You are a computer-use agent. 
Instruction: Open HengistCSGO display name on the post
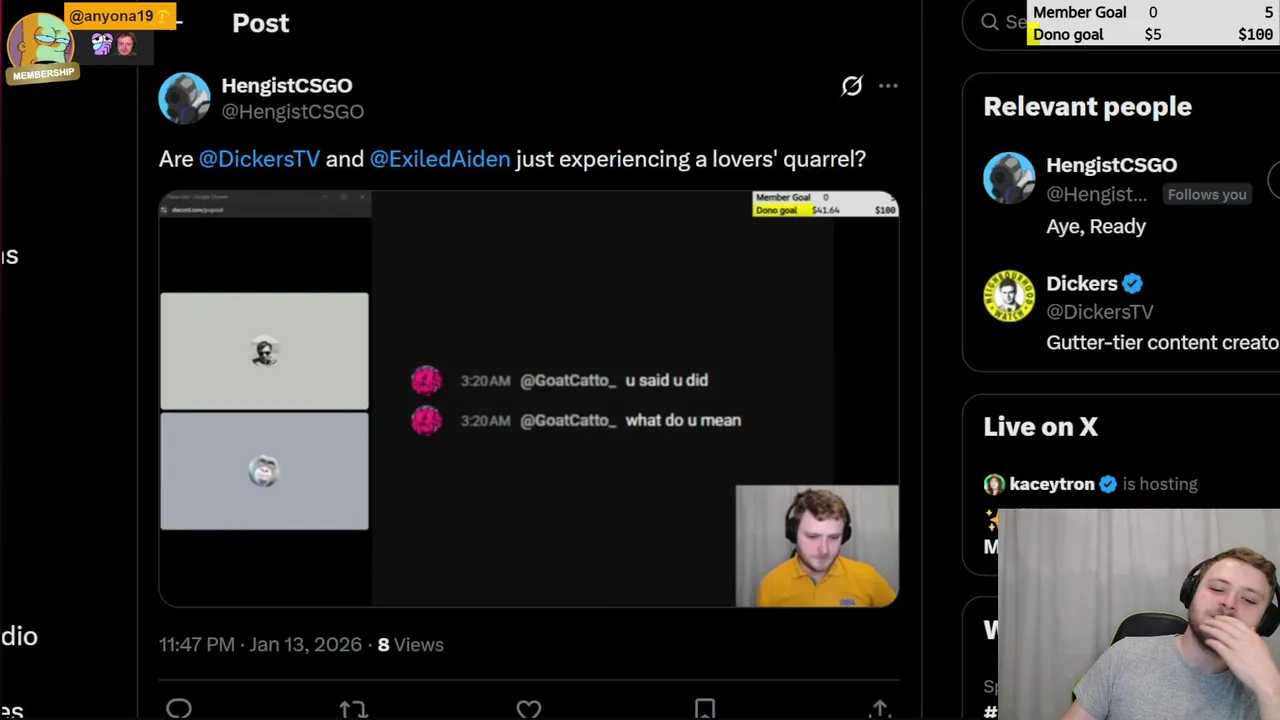tap(287, 86)
